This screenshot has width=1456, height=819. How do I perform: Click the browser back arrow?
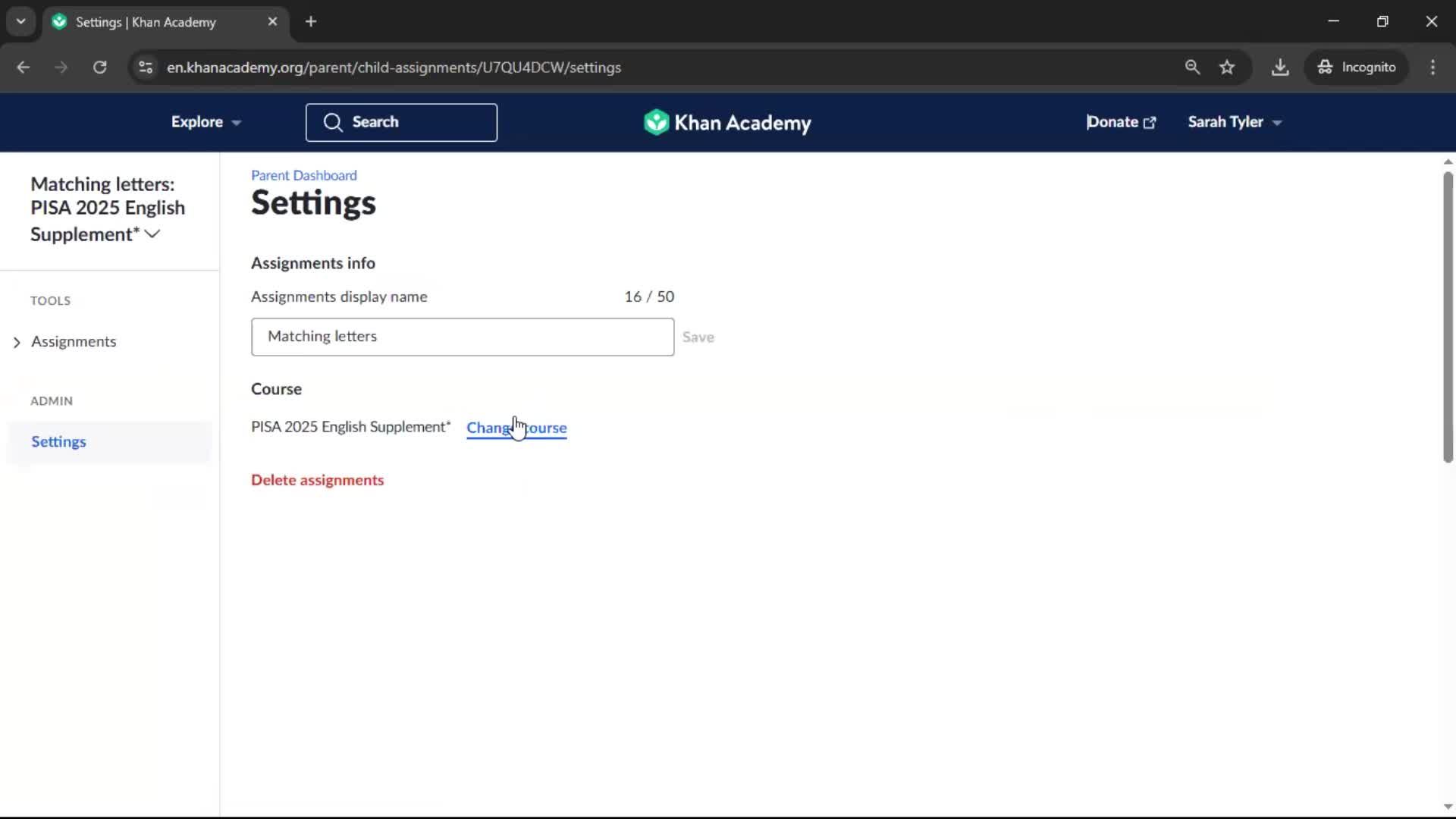point(23,67)
